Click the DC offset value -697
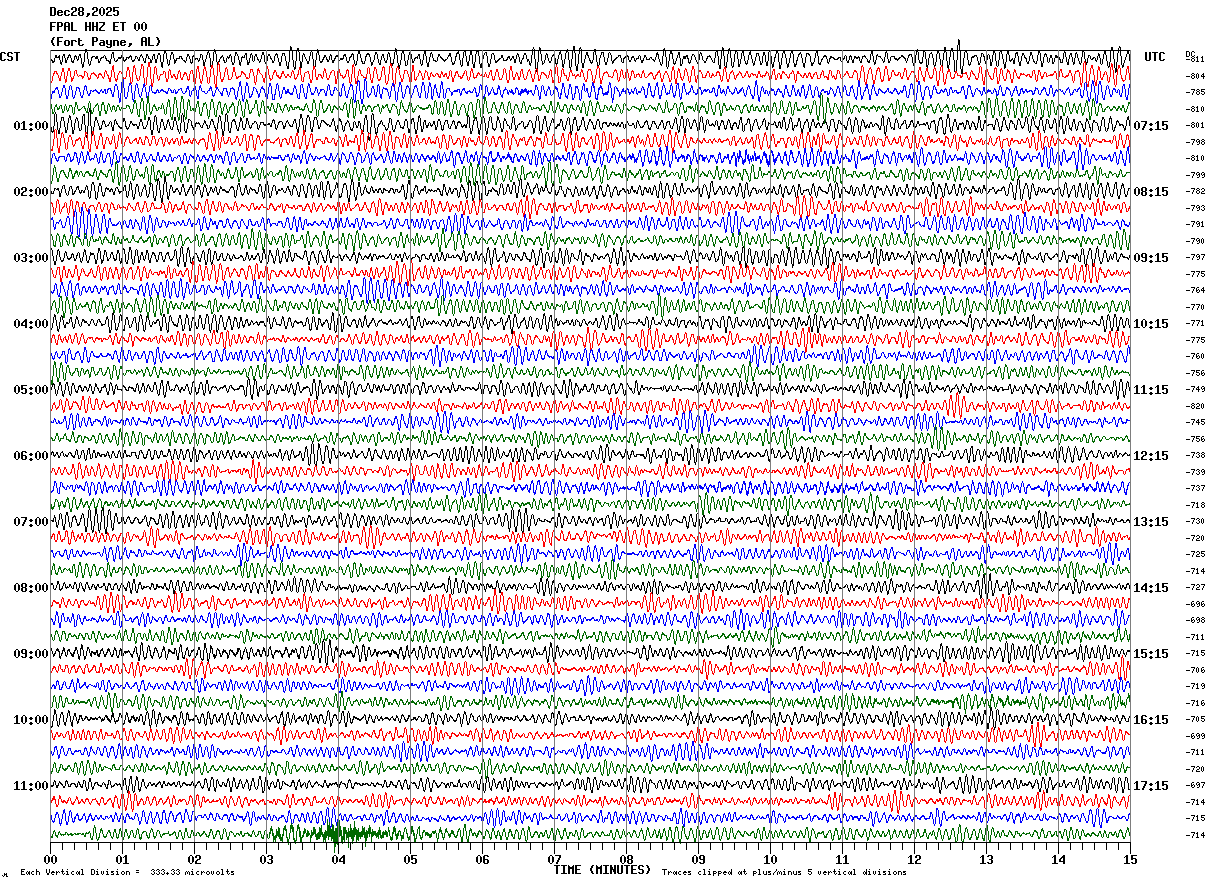 1196,785
